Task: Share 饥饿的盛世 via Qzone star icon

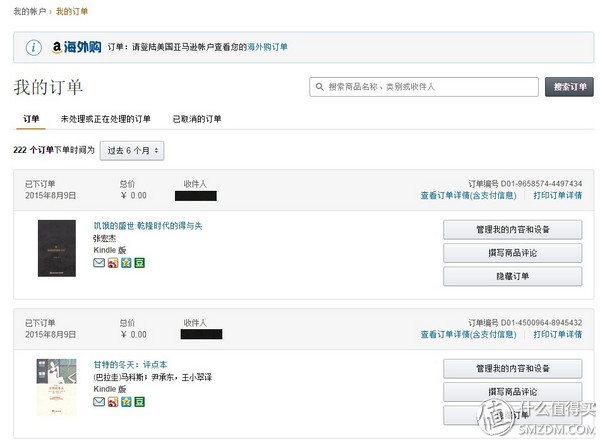Action: click(x=126, y=263)
